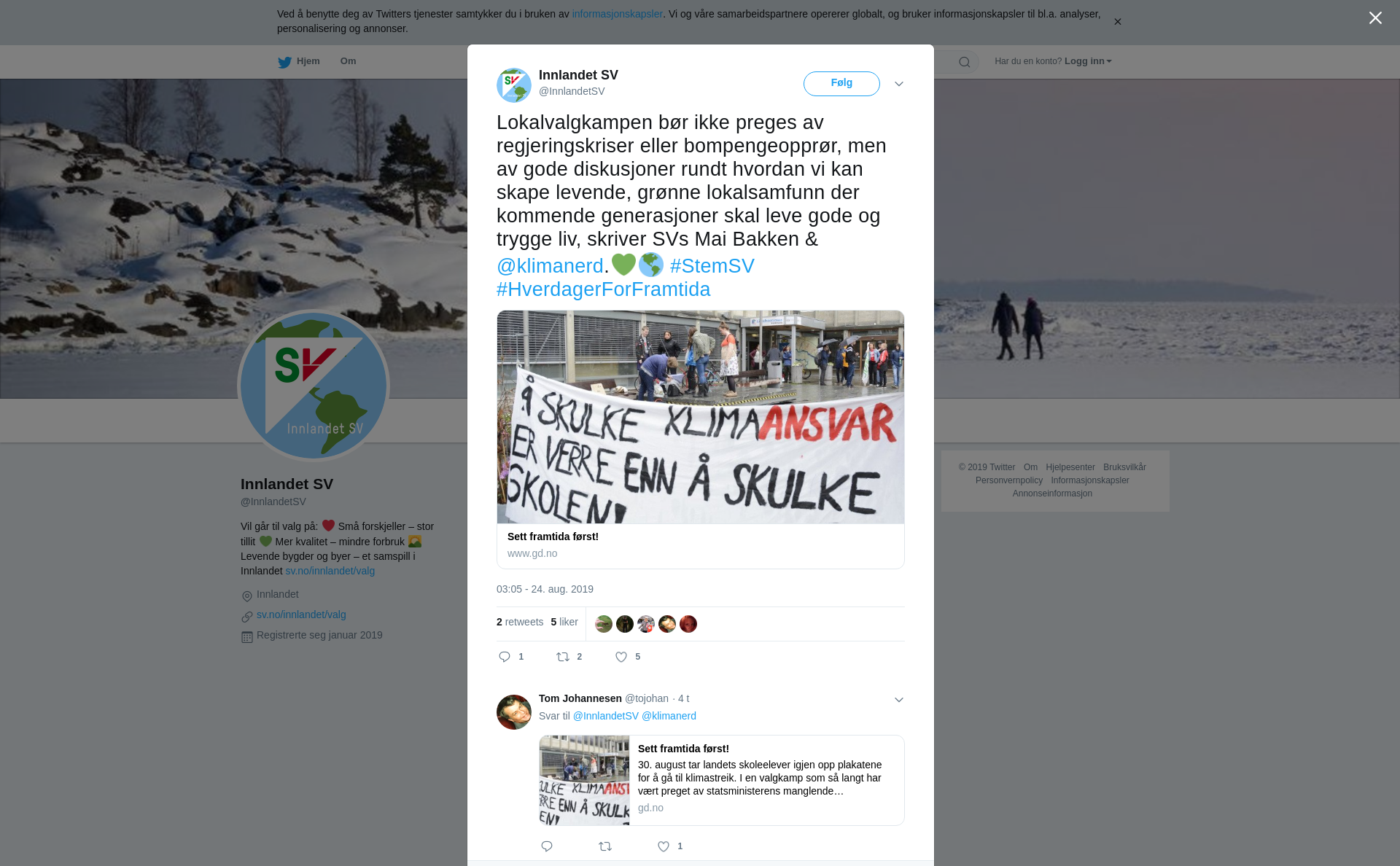1400x866 pixels.
Task: Open the sv.no/innlandet/valg profile link
Action: coord(301,615)
